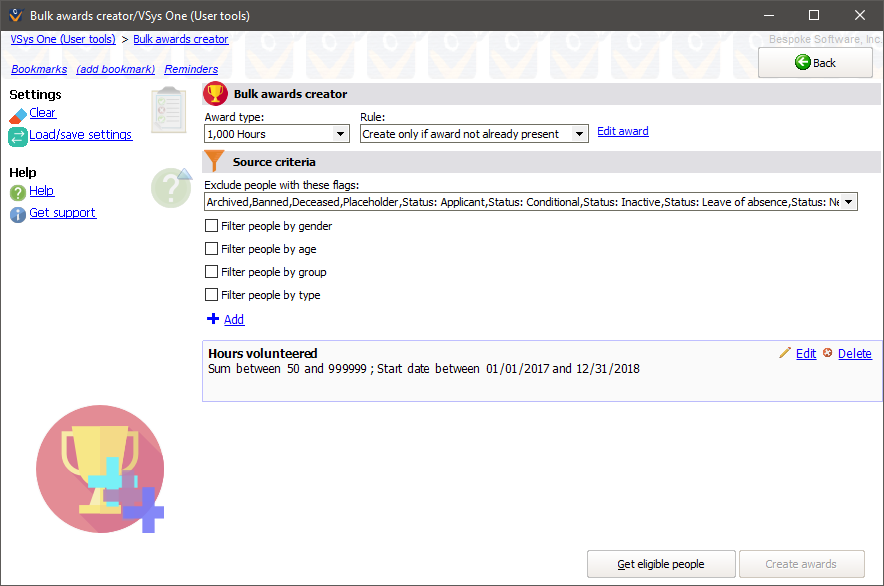Click the trophy Bulk awards creator icon
884x586 pixels.
tap(215, 94)
